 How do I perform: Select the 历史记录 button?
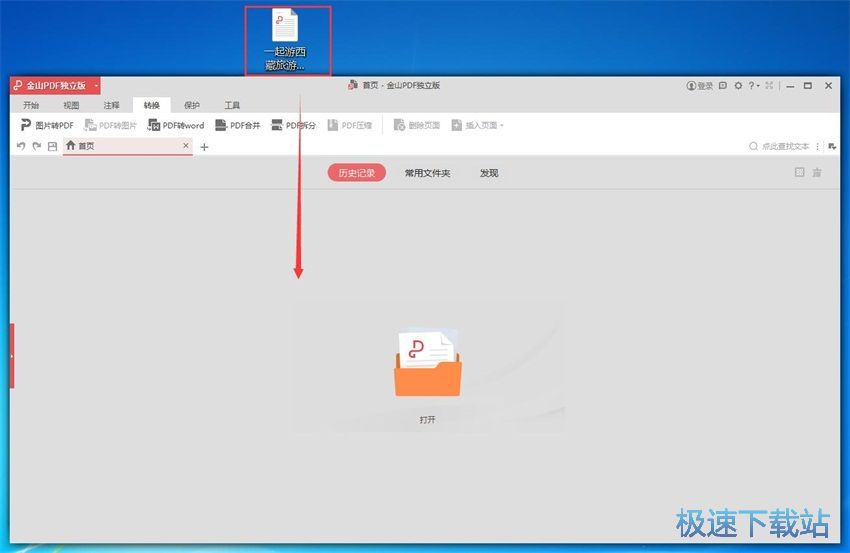pyautogui.click(x=357, y=173)
